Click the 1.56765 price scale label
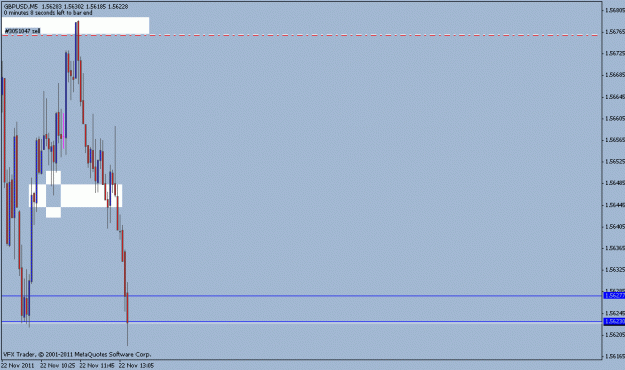 click(x=615, y=31)
